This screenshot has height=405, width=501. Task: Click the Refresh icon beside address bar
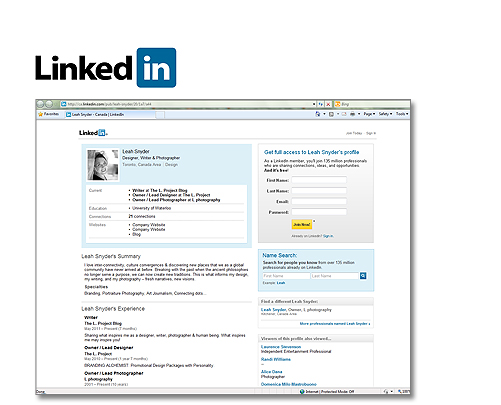point(320,104)
